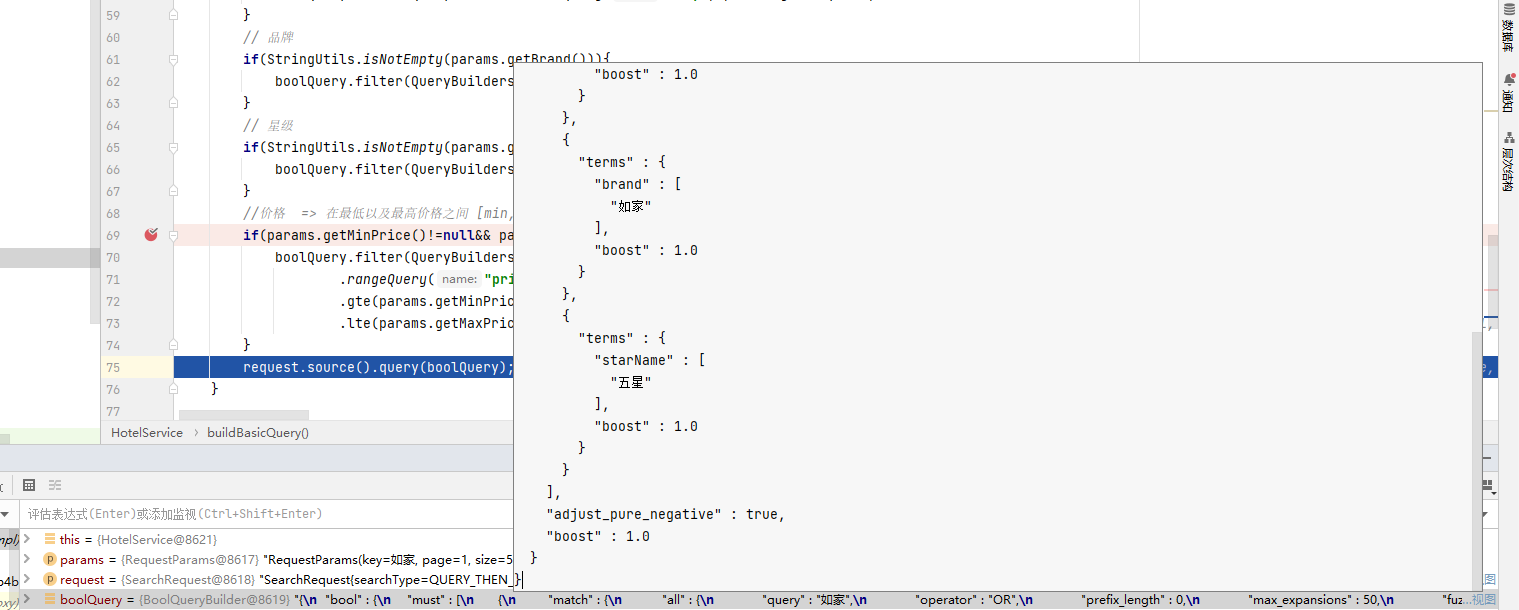Viewport: 1519px width, 610px height.
Task: Open the 层次结构 (Hierarchy) tool window
Action: 1508,161
